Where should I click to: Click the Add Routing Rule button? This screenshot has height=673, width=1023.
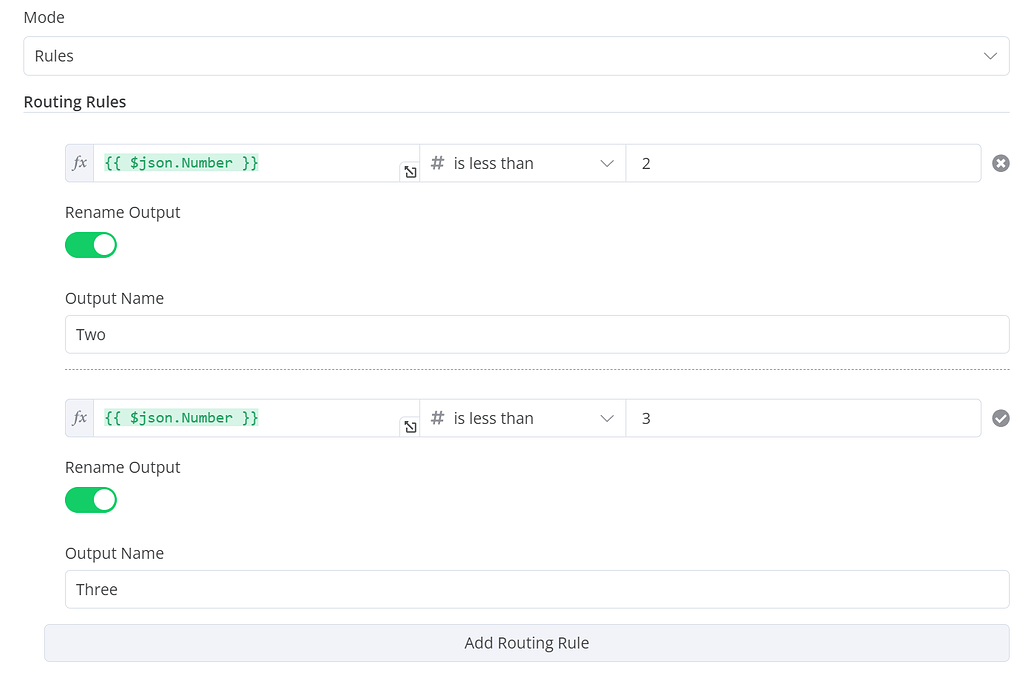[x=526, y=642]
